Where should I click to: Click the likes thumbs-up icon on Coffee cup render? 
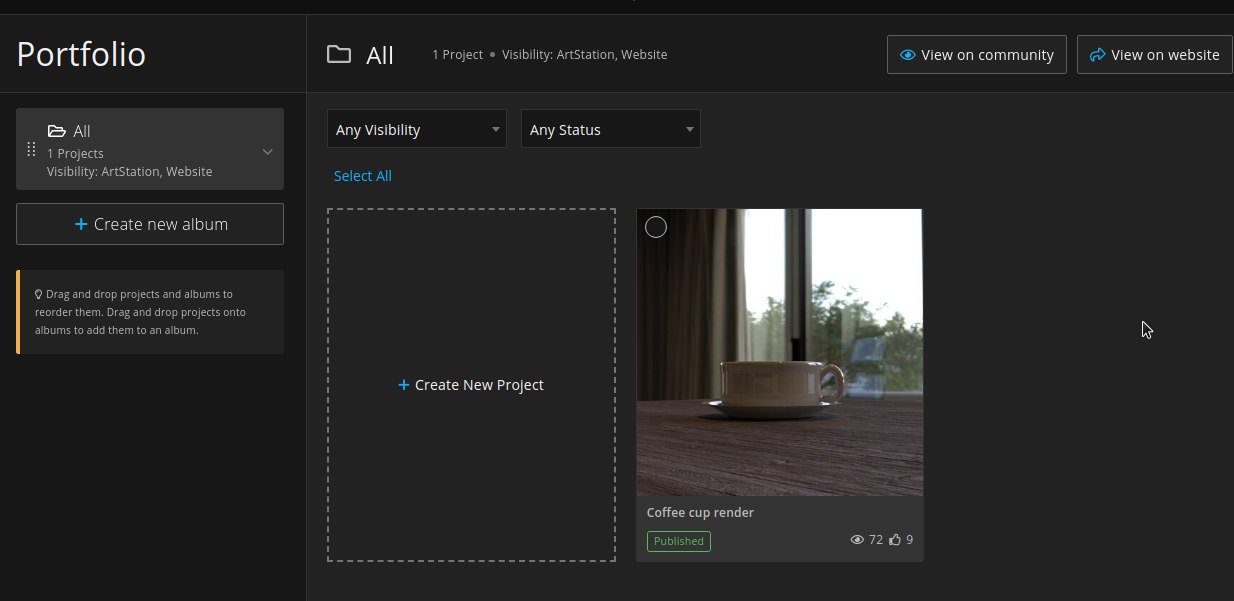click(895, 540)
